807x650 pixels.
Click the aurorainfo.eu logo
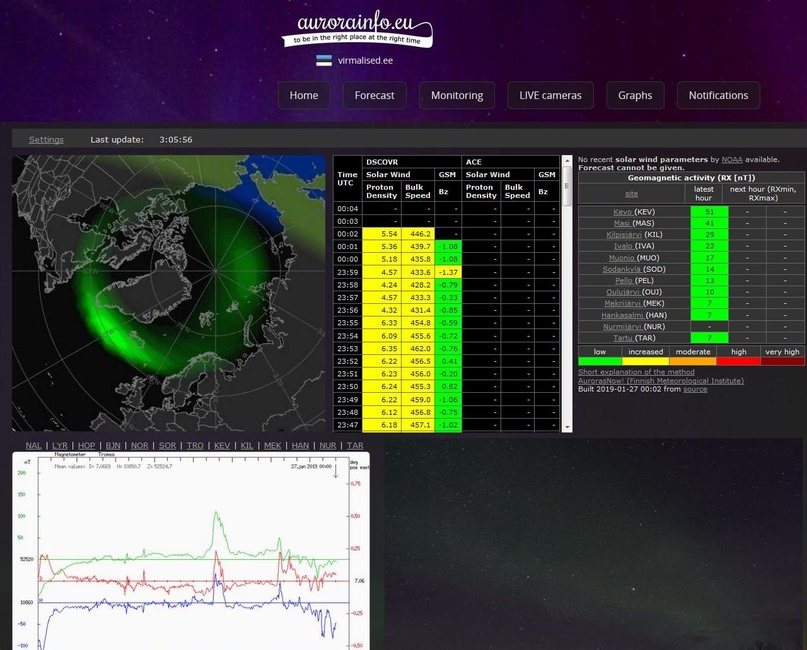tap(357, 29)
